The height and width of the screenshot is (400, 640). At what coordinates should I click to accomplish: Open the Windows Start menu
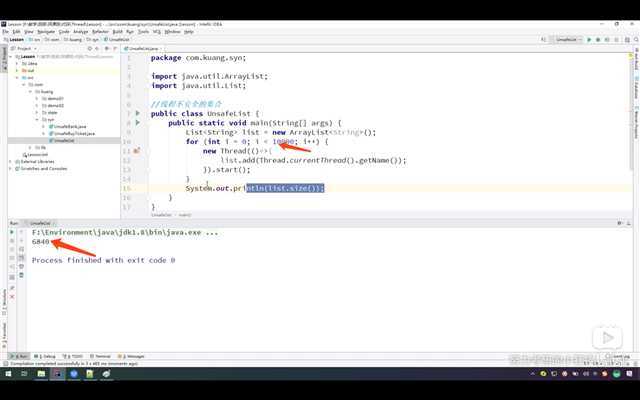coord(8,373)
